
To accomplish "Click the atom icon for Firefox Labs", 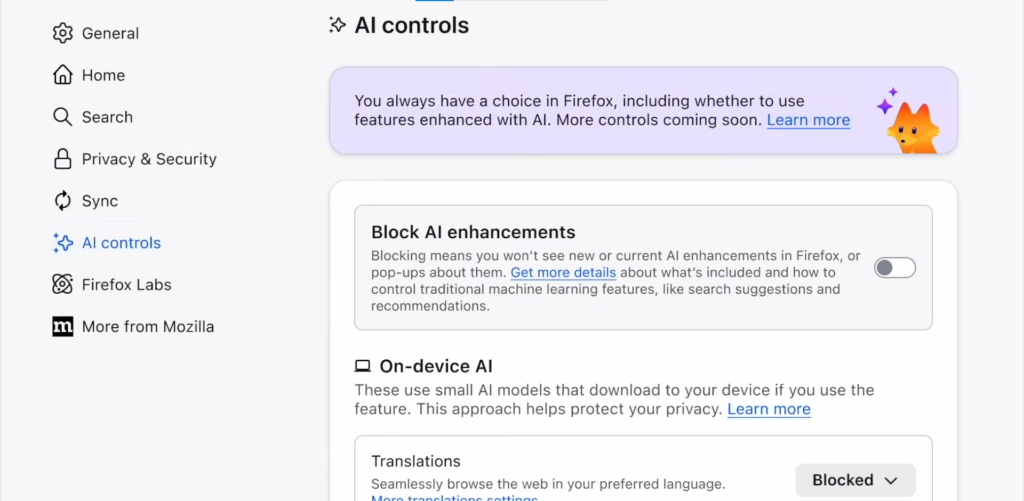I will click(63, 285).
